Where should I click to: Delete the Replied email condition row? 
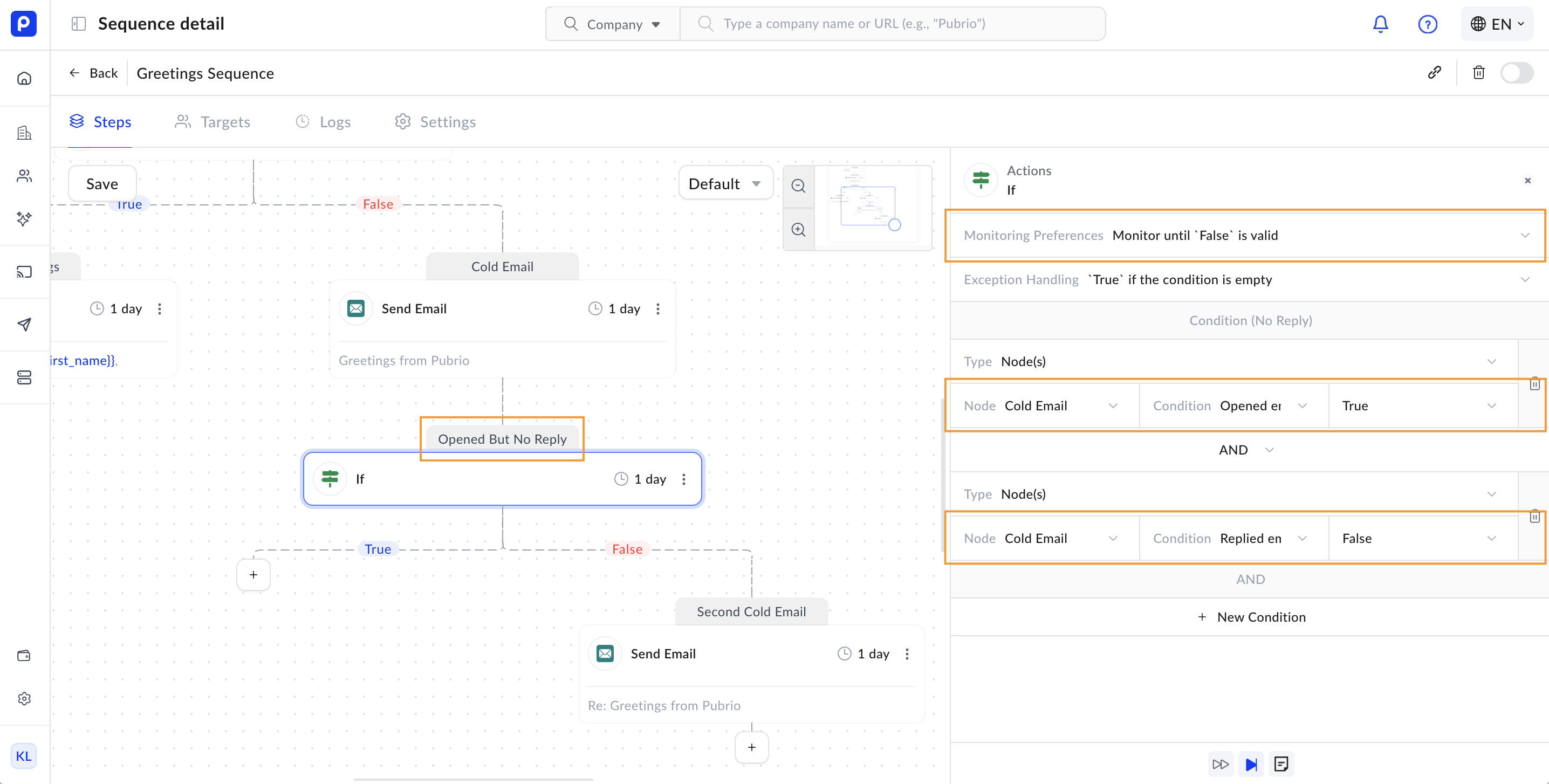(1534, 517)
